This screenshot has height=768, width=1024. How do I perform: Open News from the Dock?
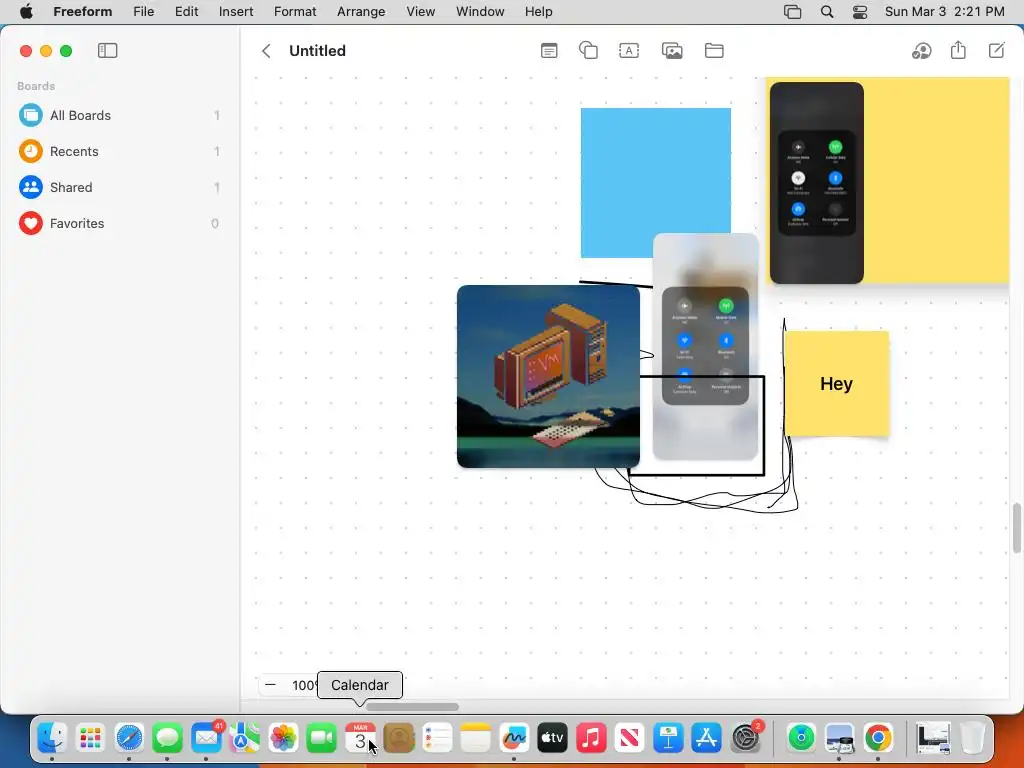(630, 739)
